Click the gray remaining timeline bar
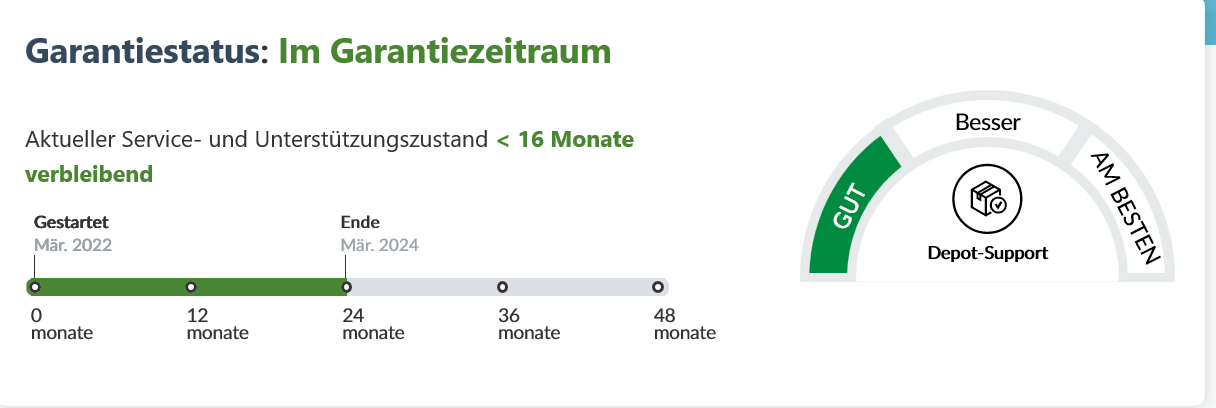The height and width of the screenshot is (408, 1216). [508, 287]
